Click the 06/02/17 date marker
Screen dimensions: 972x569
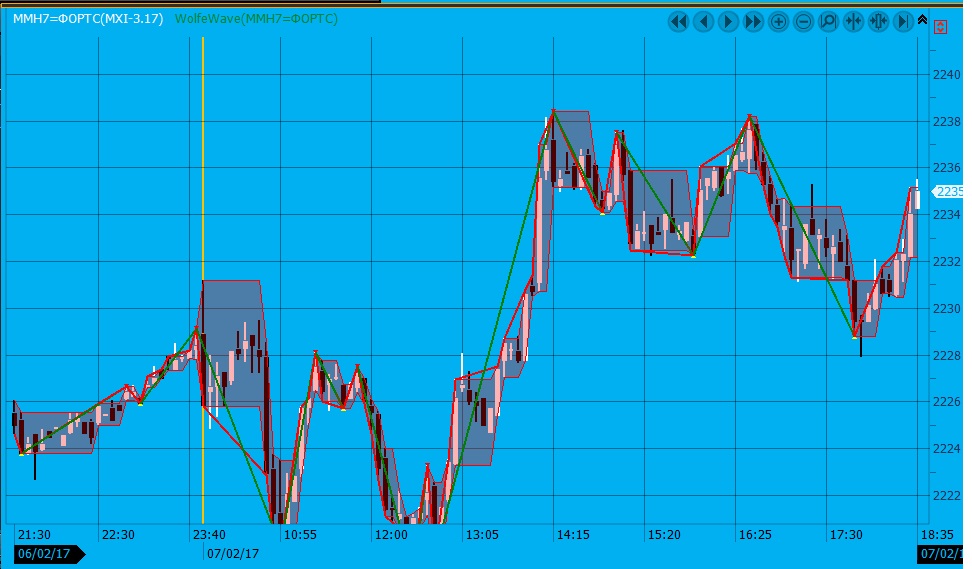point(46,553)
